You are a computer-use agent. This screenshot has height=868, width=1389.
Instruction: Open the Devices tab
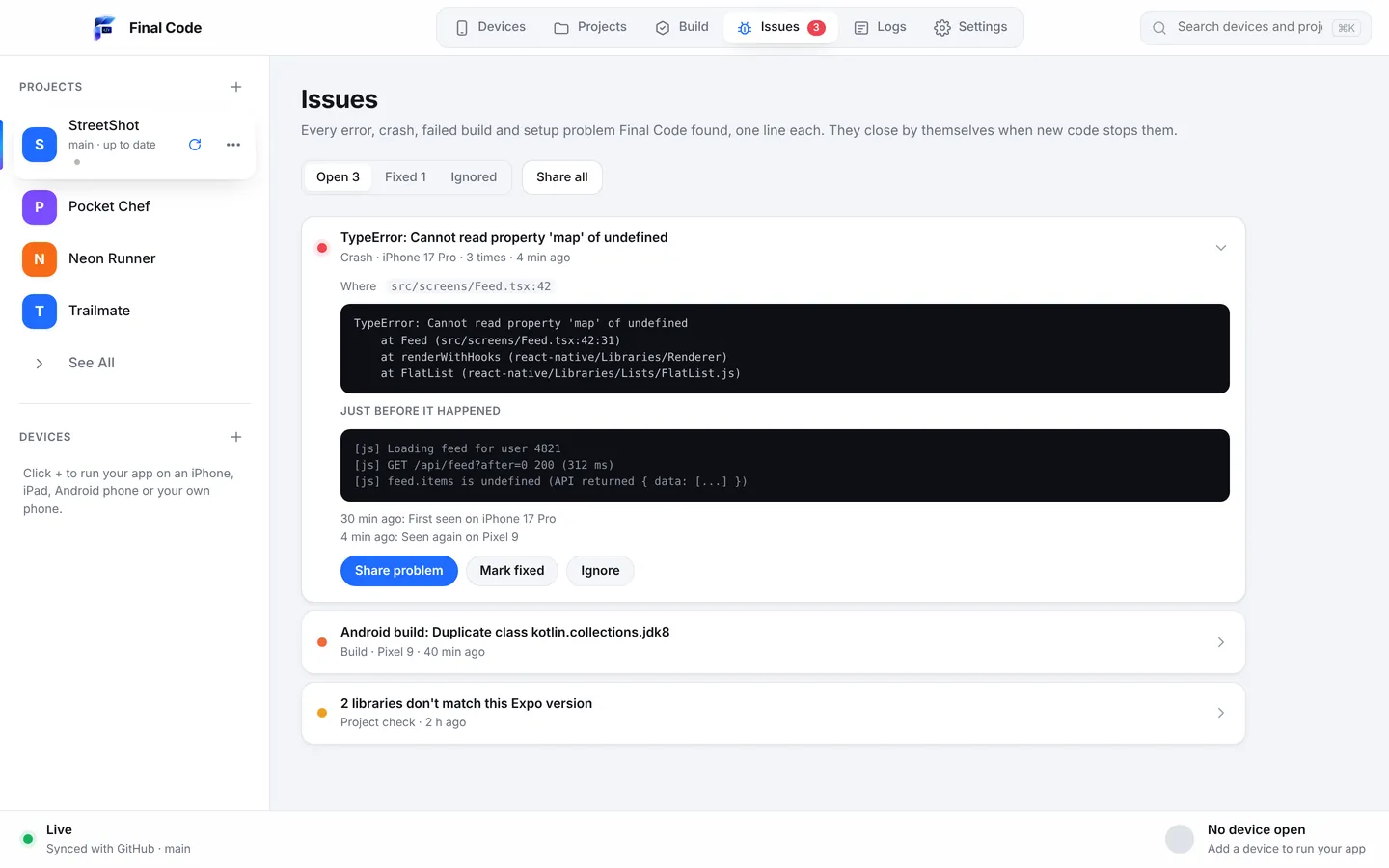pyautogui.click(x=491, y=27)
